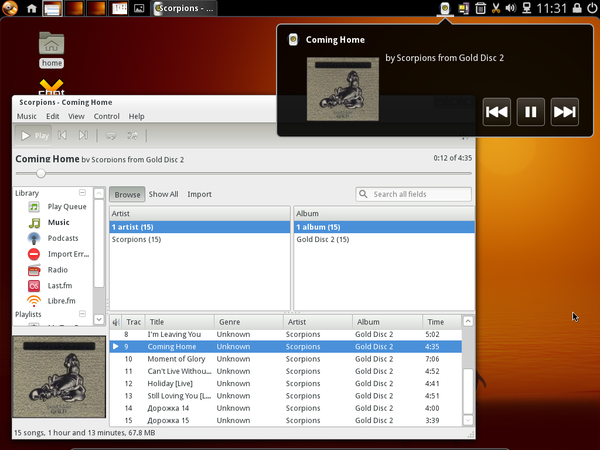Click Rhythmbox icon in popup header
The height and width of the screenshot is (450, 600).
pos(293,39)
